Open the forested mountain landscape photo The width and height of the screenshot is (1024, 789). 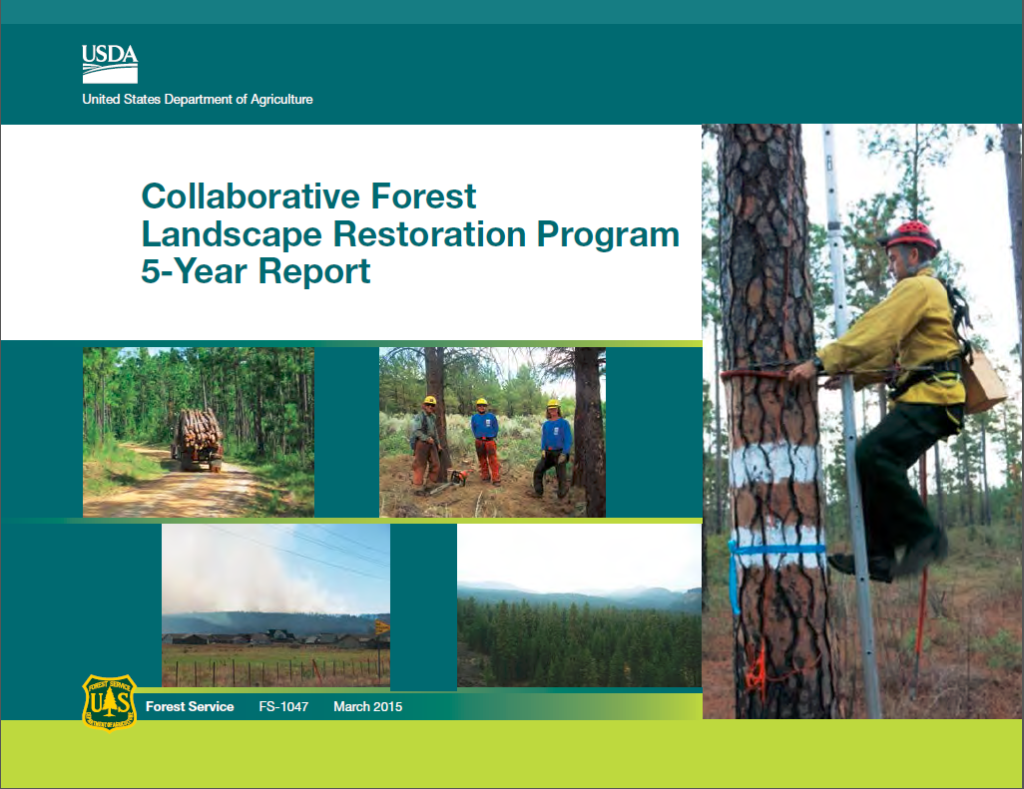579,605
